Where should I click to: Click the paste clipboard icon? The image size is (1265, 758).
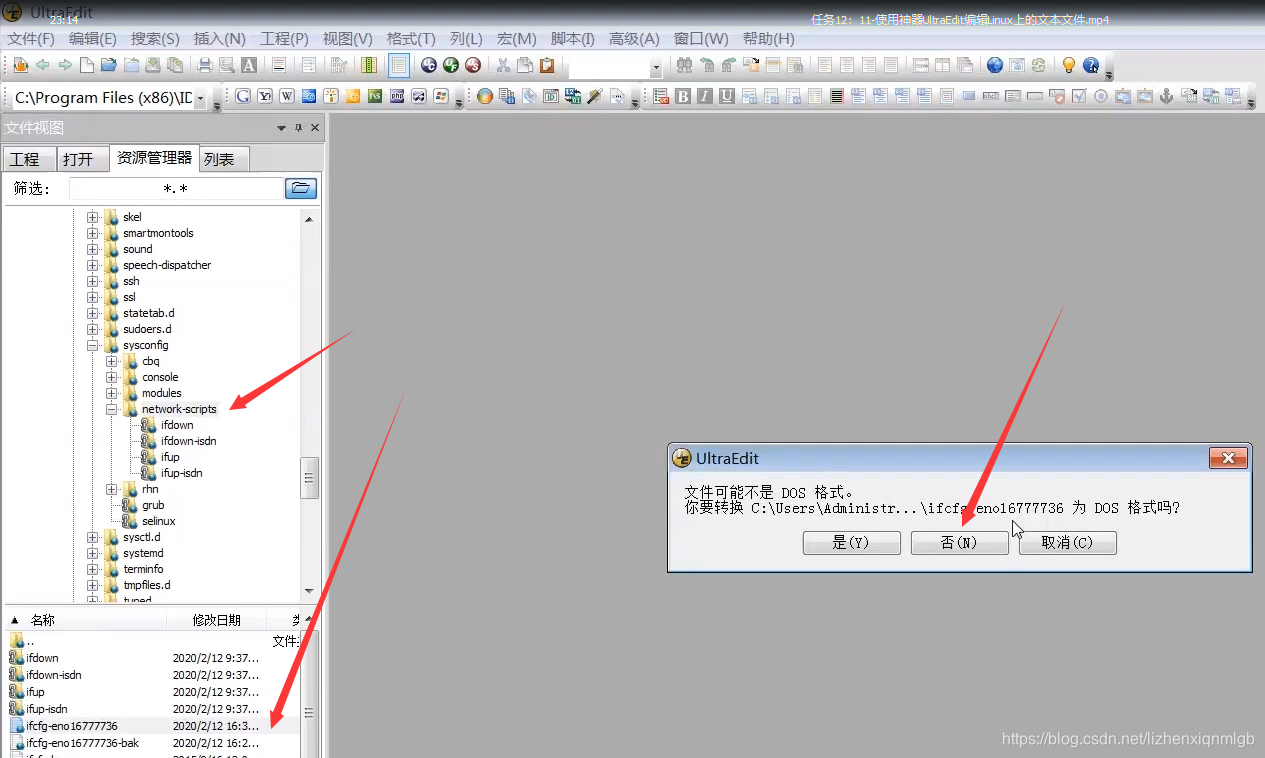pos(547,65)
